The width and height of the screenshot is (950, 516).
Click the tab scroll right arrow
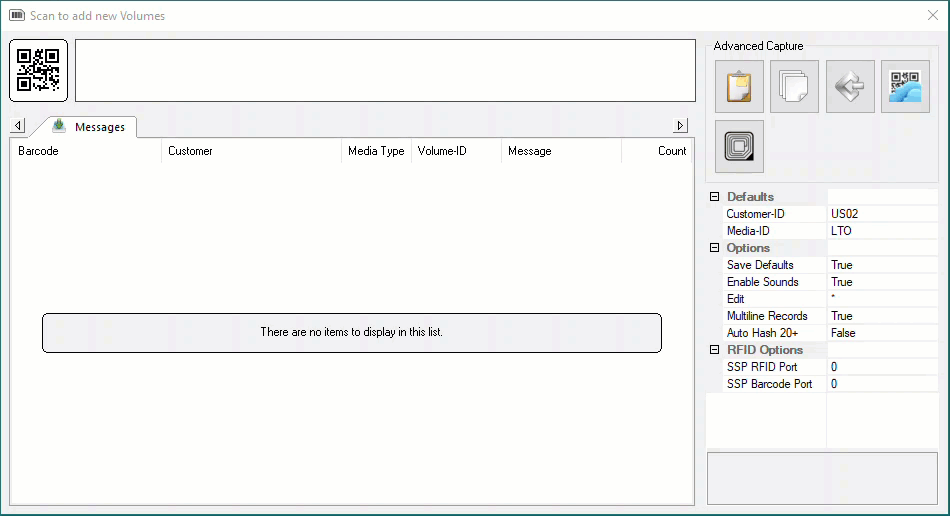(680, 125)
